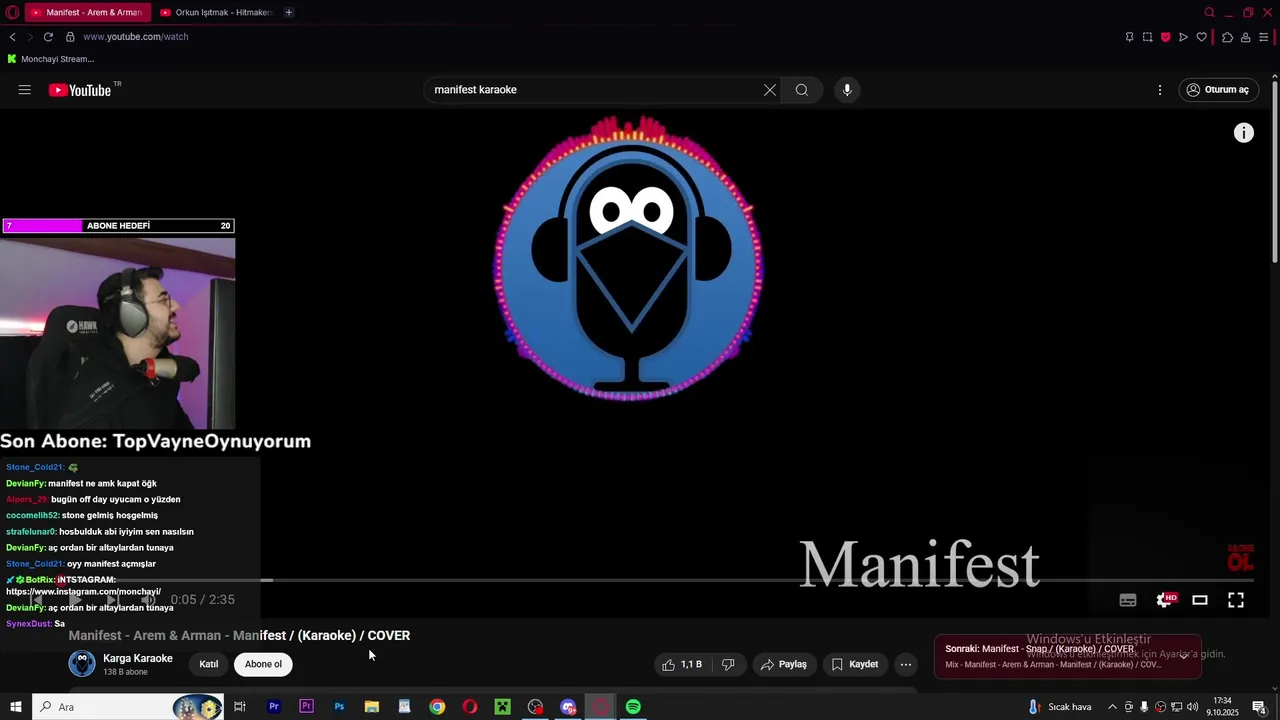Switch to Orkun Işıtmak - Hitmaker tab
This screenshot has height=720, width=1280.
216,12
